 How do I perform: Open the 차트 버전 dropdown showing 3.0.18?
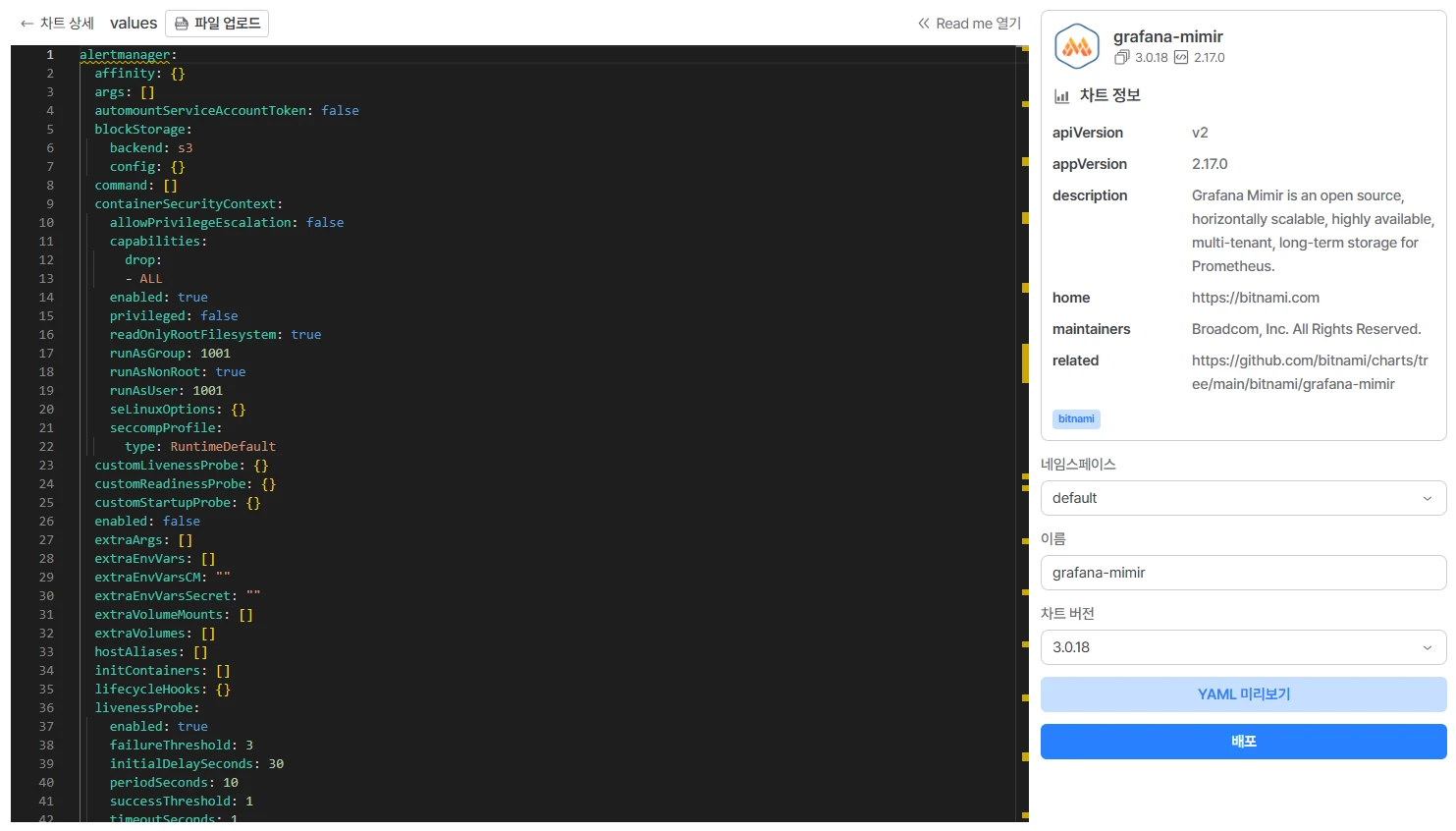pos(1243,647)
